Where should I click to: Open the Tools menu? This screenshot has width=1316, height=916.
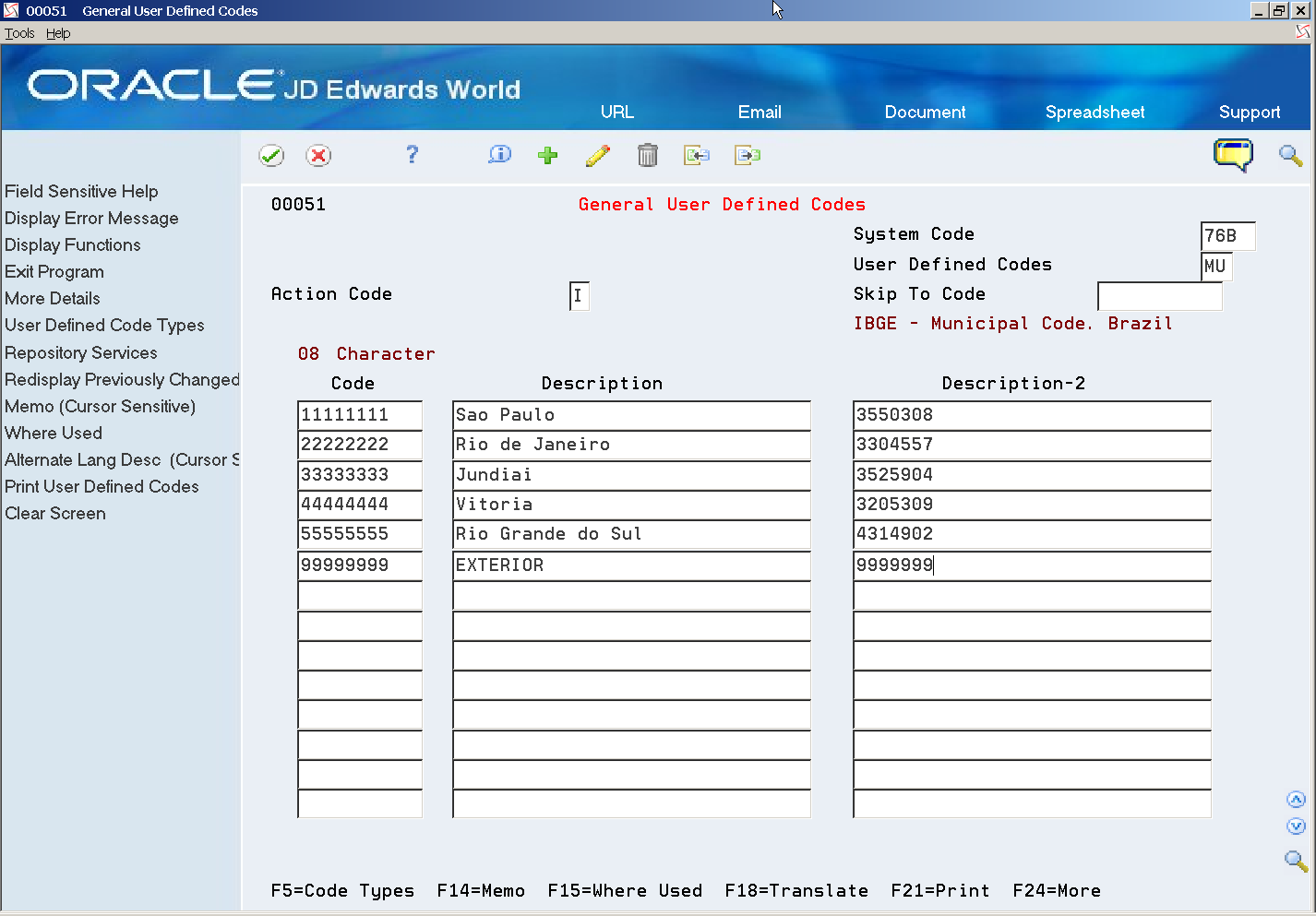(19, 33)
